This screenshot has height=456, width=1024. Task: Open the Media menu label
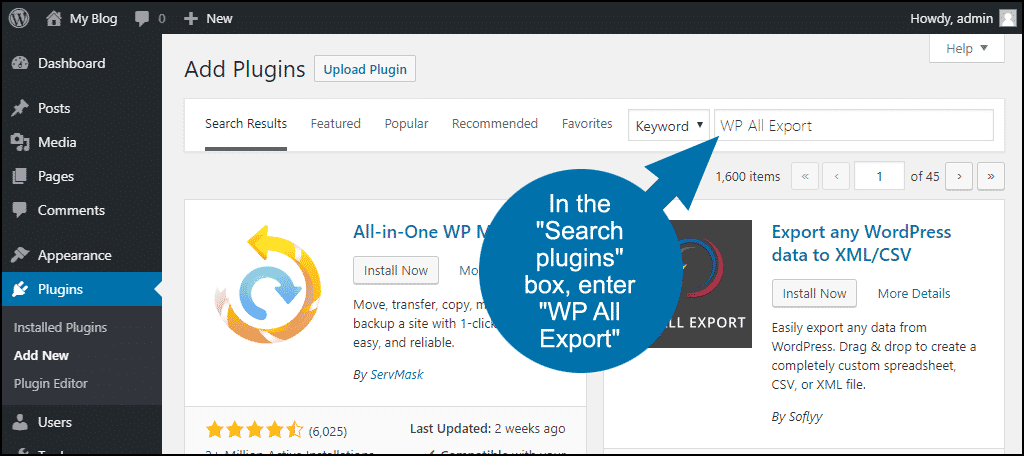(x=57, y=142)
